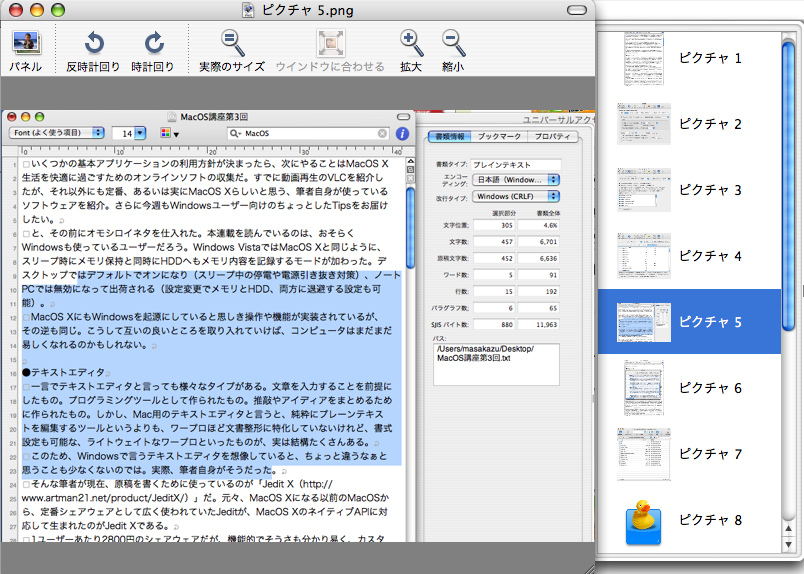Click the ピクチャ 1 label text
The height and width of the screenshot is (574, 804).
pos(710,58)
